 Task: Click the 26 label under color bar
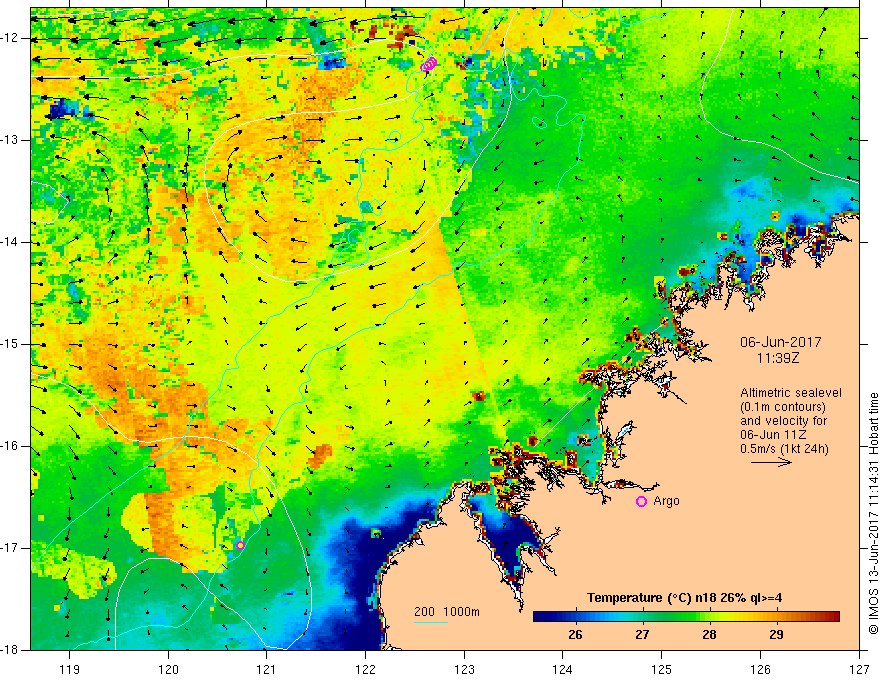[x=575, y=635]
